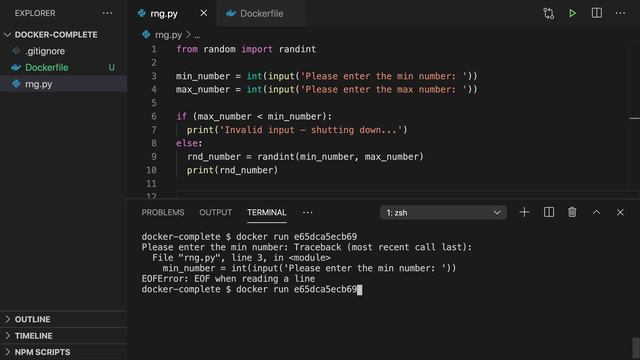Click the rng.py editor tab
The image size is (640, 360).
point(164,13)
